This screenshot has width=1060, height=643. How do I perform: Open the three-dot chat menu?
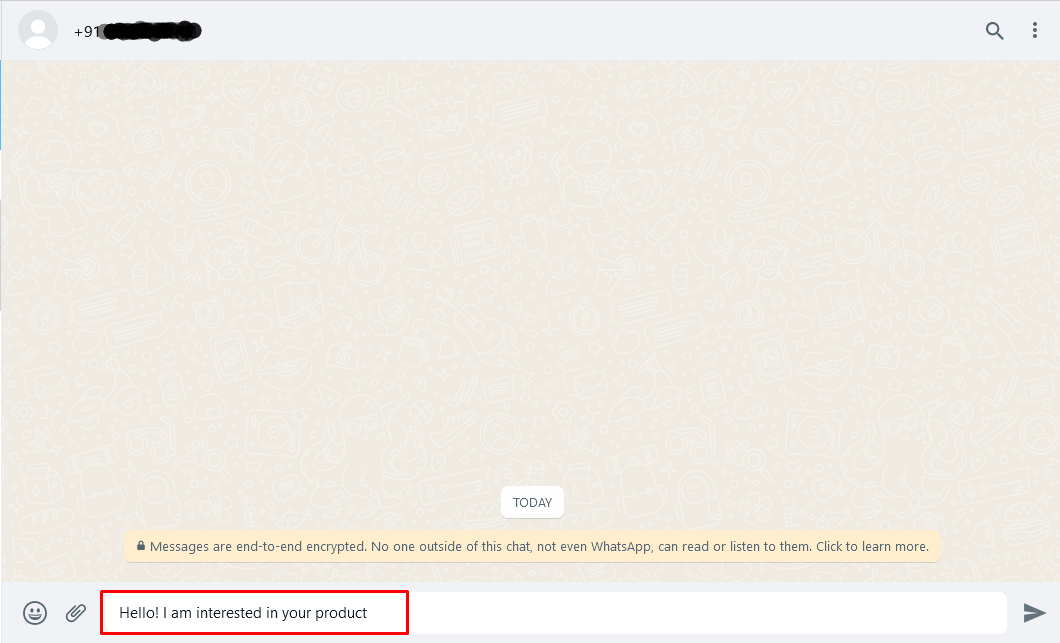pos(1035,30)
